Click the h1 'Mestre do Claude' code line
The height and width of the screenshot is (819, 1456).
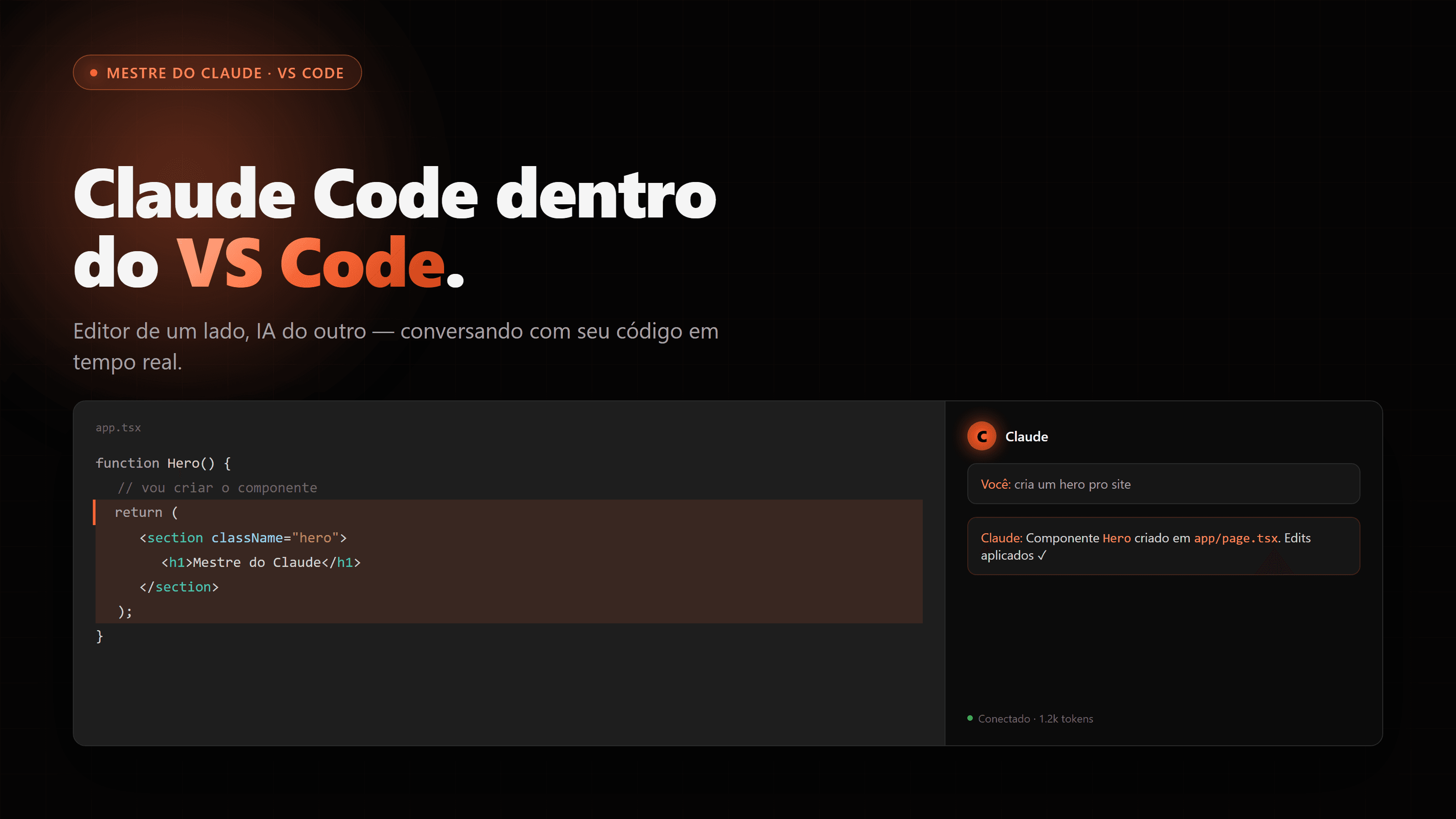(261, 562)
